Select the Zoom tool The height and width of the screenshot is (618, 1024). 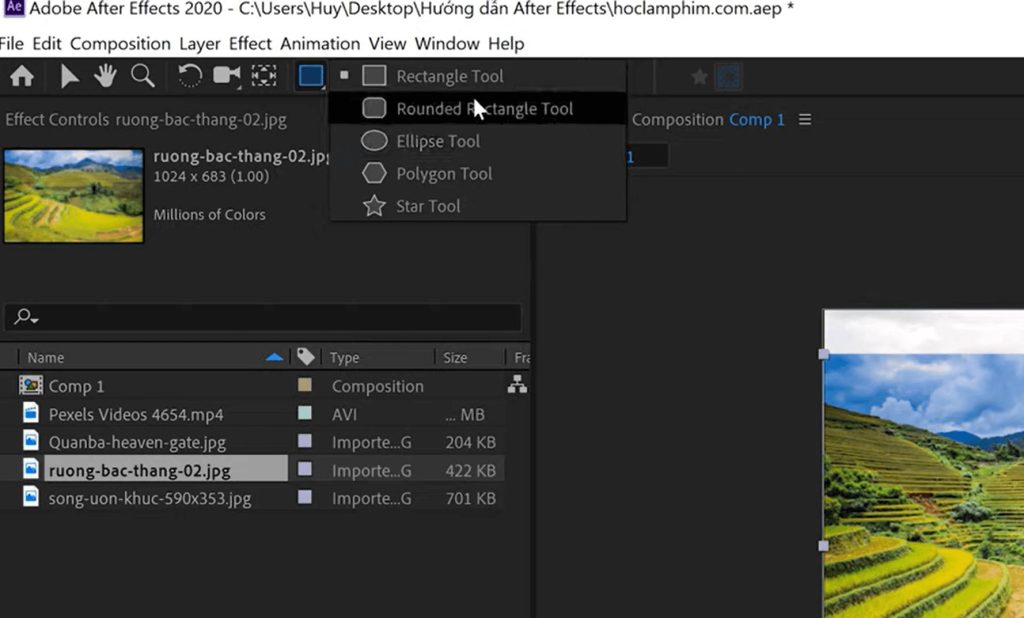(x=141, y=75)
